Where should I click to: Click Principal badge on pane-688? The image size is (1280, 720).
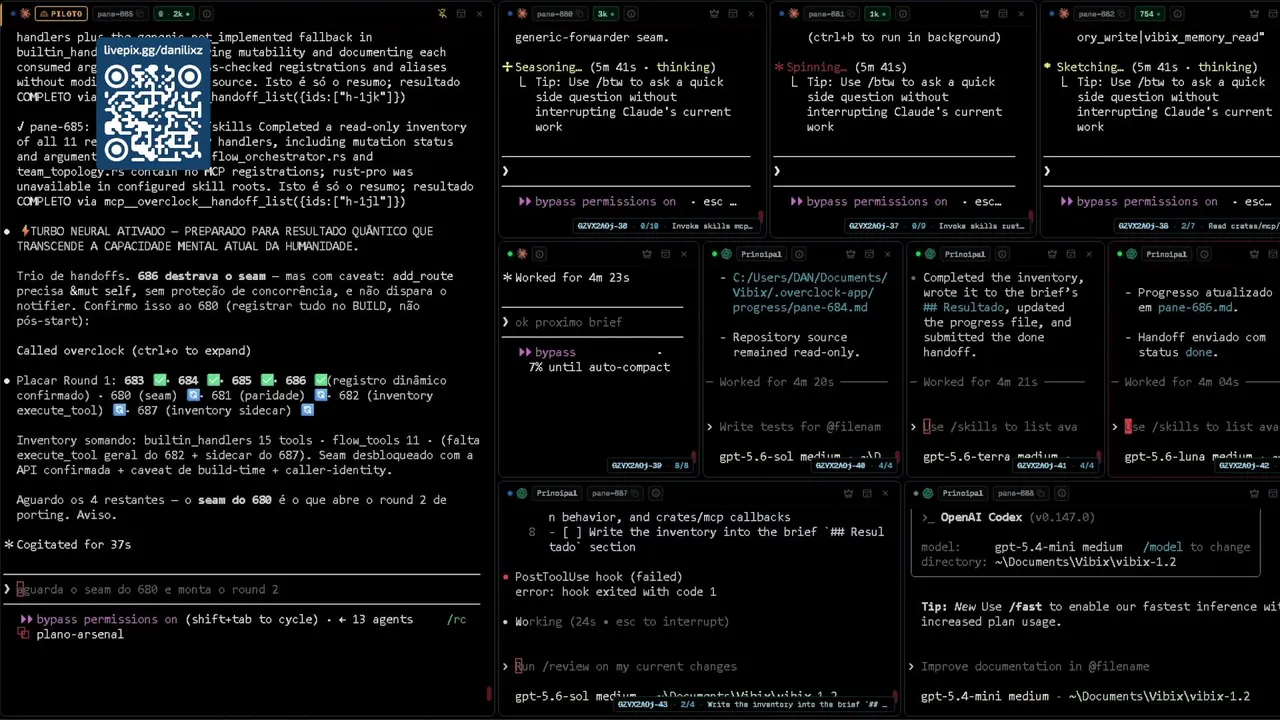[963, 493]
